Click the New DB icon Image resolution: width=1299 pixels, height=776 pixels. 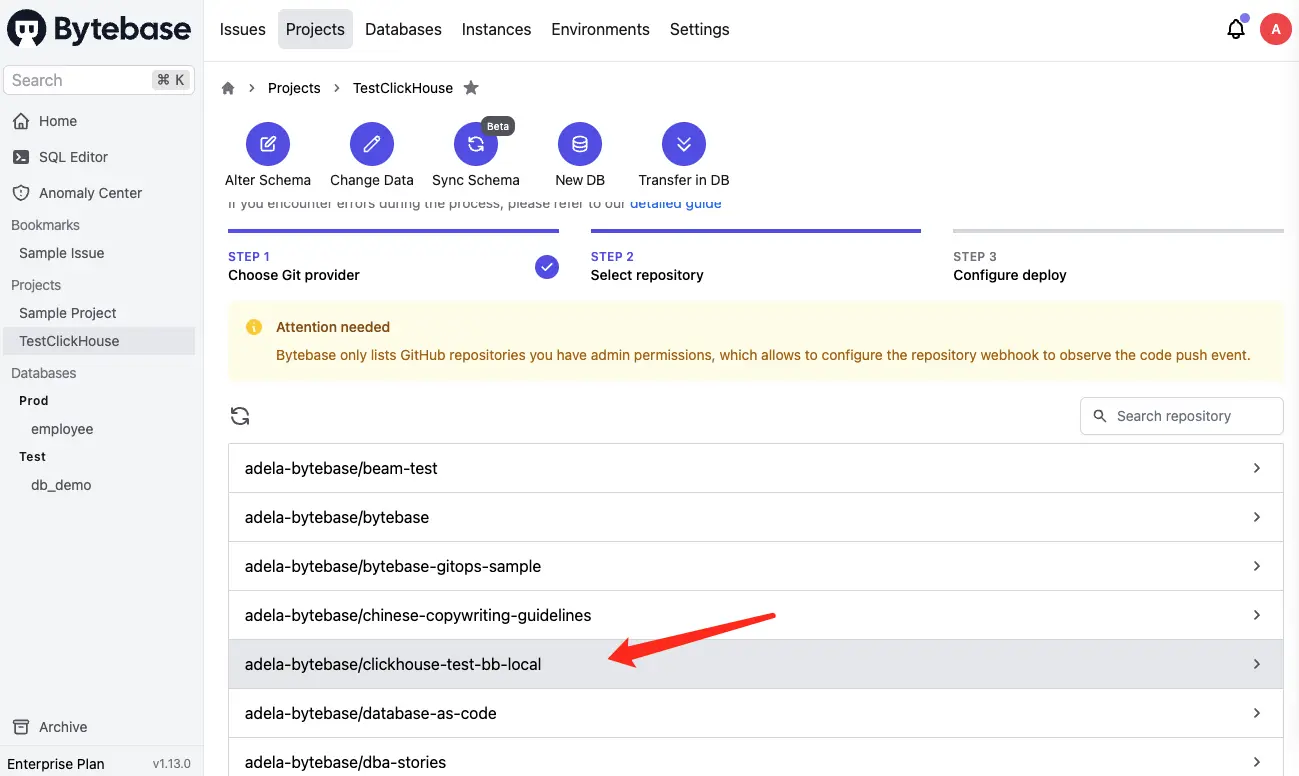pos(579,143)
